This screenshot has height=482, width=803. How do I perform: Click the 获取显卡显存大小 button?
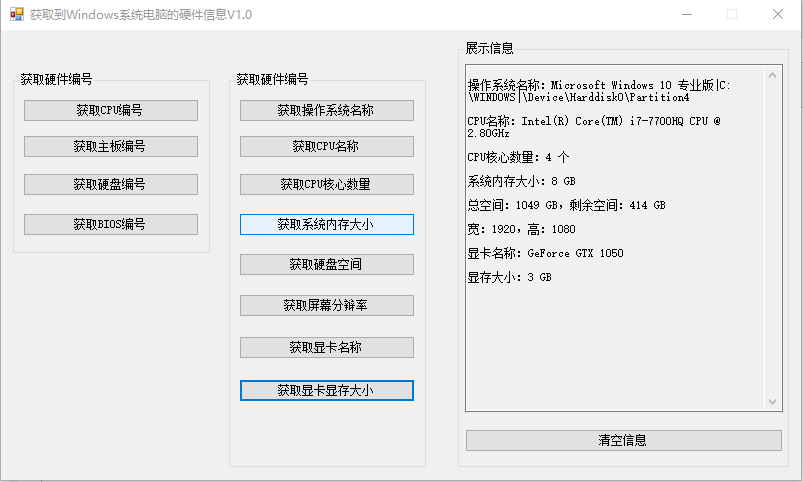[x=327, y=390]
